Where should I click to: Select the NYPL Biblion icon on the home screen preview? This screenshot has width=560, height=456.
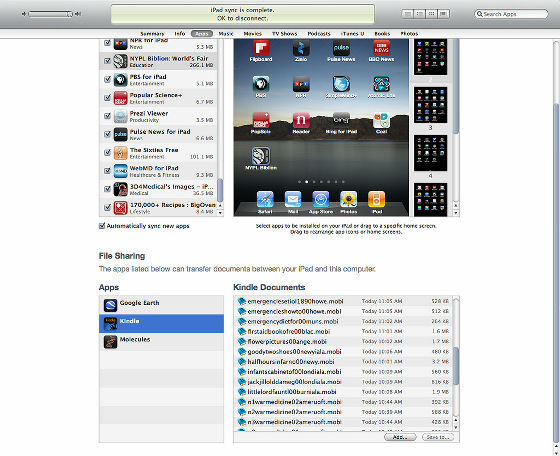pyautogui.click(x=261, y=156)
